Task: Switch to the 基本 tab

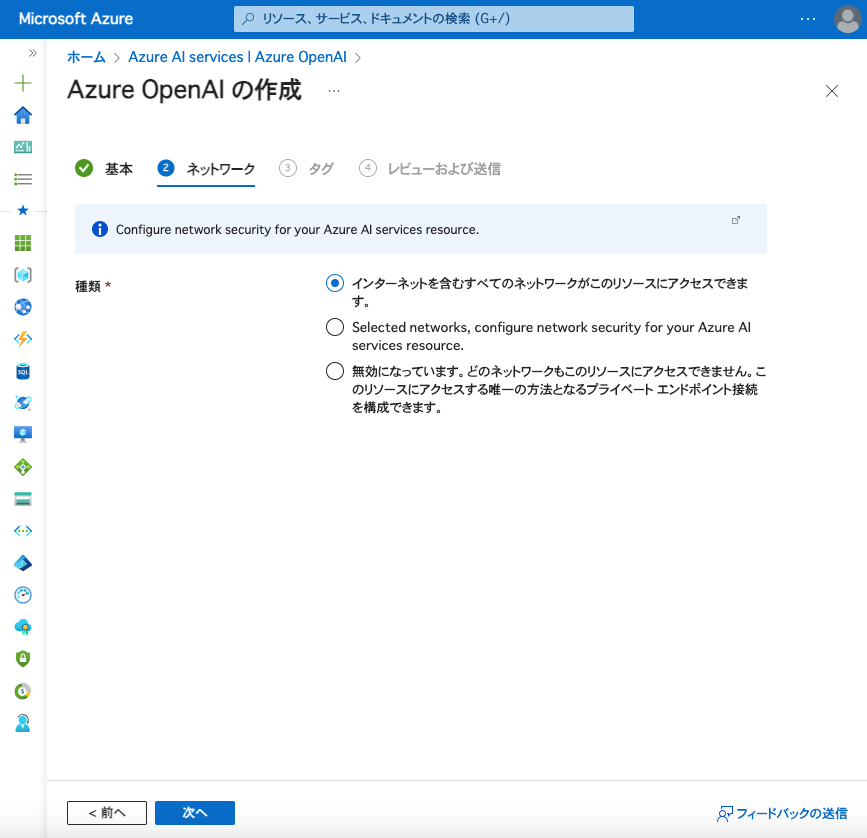Action: (x=104, y=169)
